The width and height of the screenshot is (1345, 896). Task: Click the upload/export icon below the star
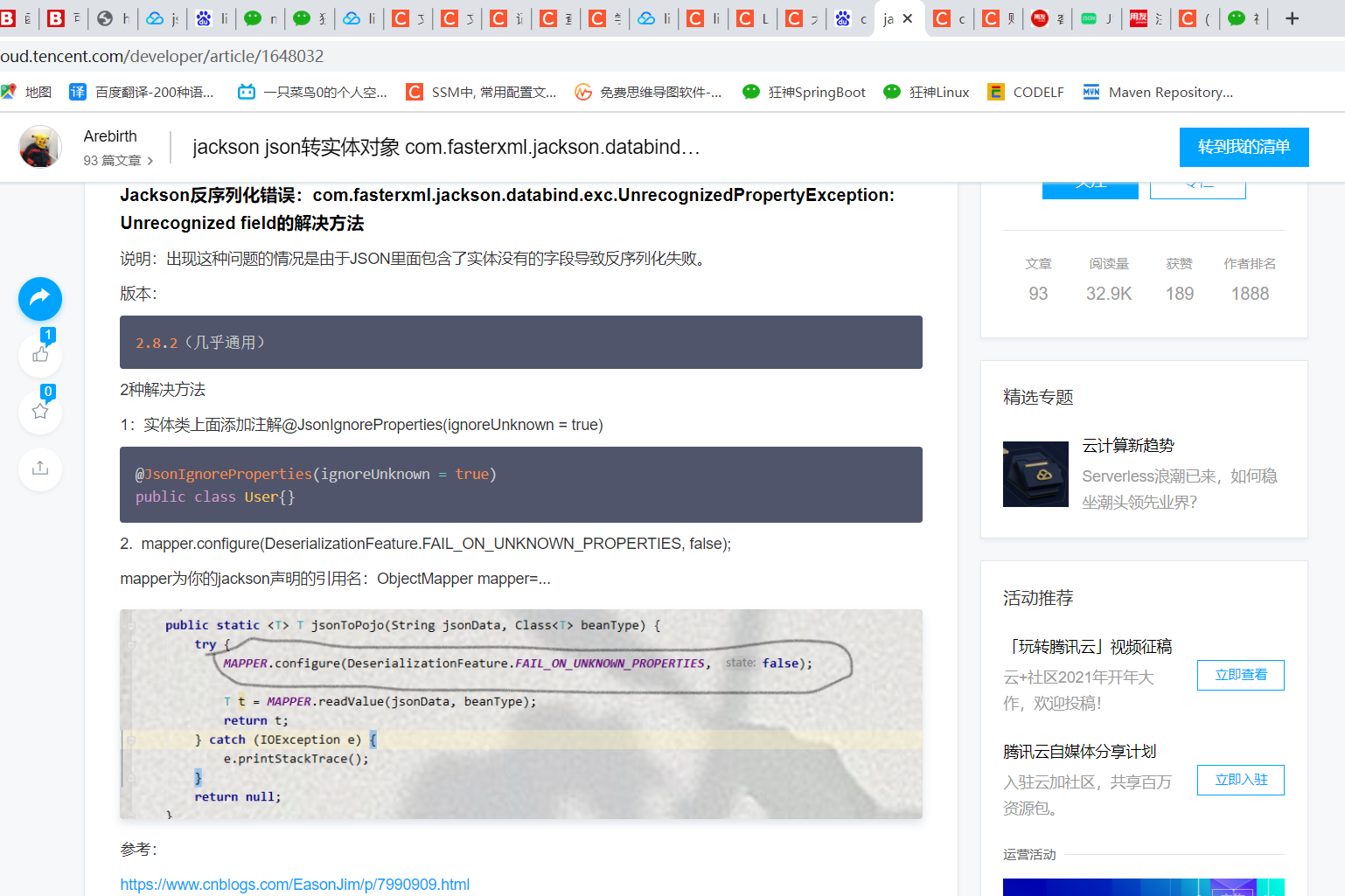39,469
